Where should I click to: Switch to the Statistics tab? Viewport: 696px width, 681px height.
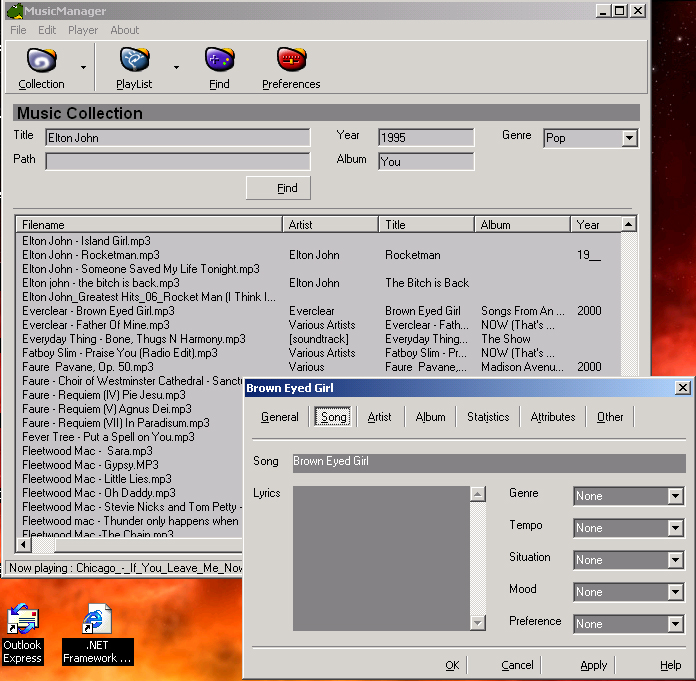click(x=488, y=417)
